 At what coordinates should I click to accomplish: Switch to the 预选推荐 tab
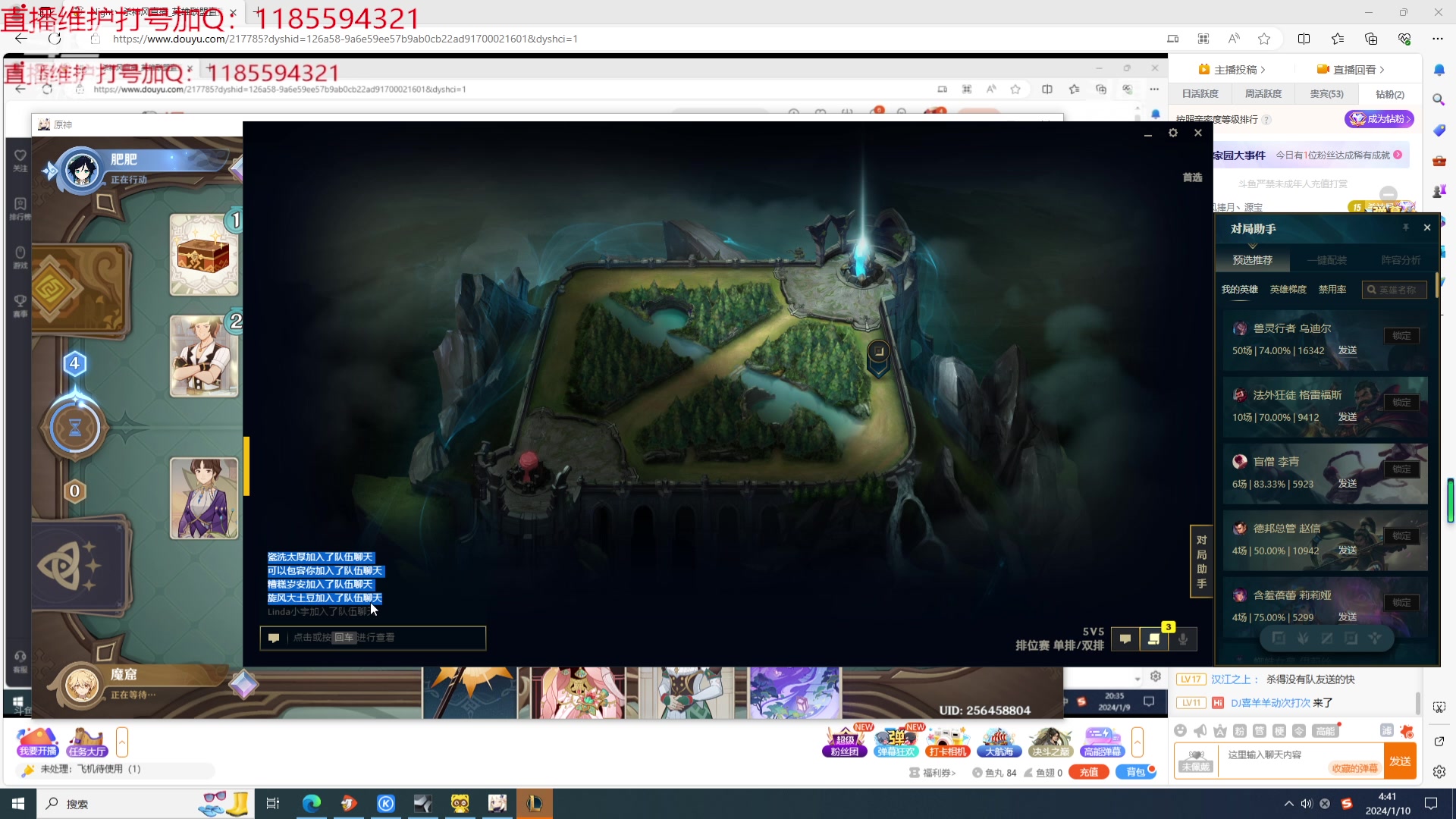click(1252, 260)
